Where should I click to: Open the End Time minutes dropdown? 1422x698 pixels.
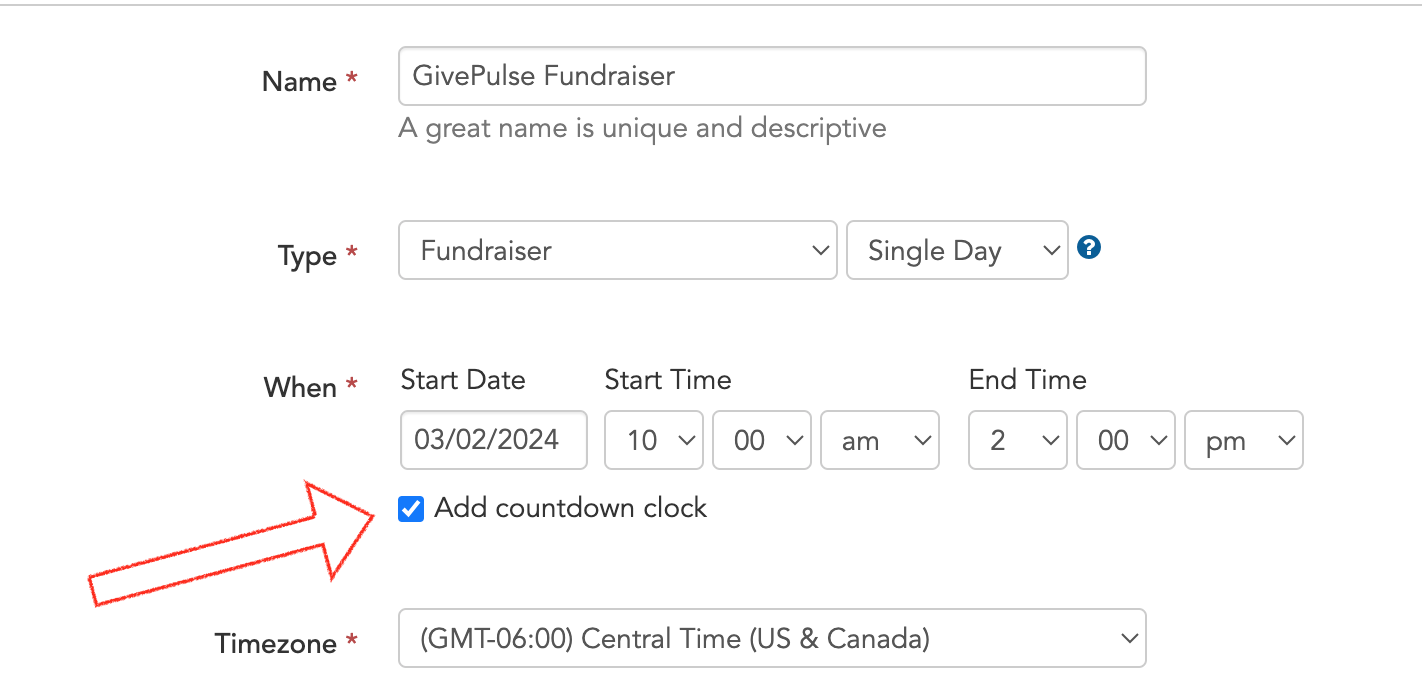(x=1125, y=440)
